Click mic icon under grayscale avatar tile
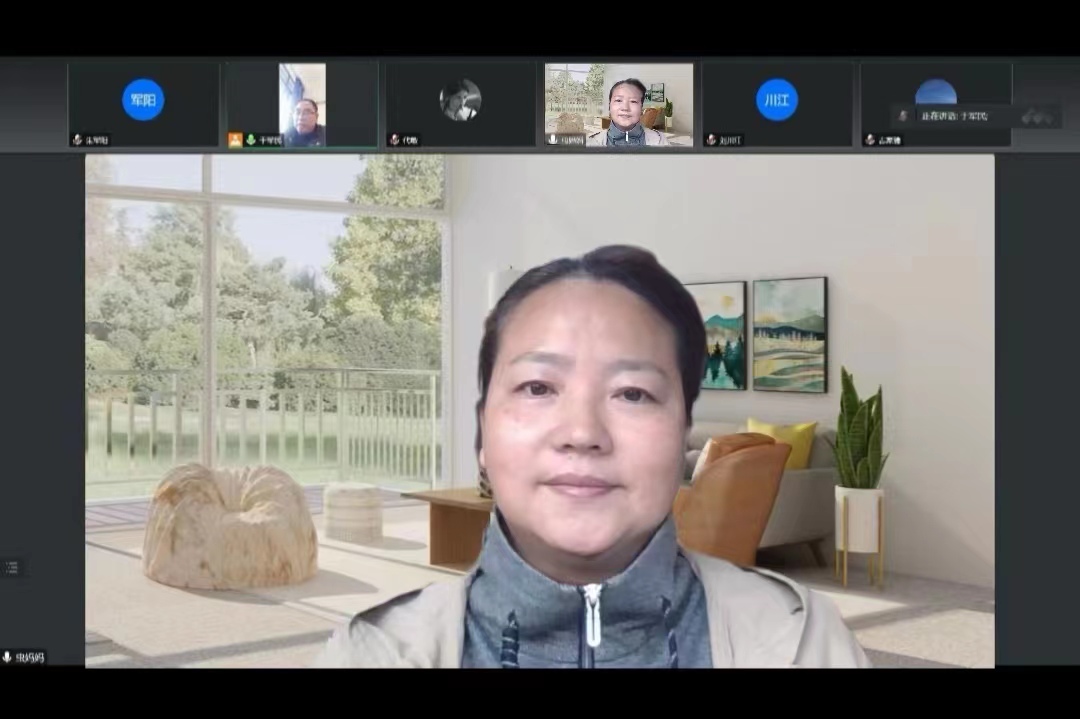Viewport: 1080px width, 719px height. [394, 140]
